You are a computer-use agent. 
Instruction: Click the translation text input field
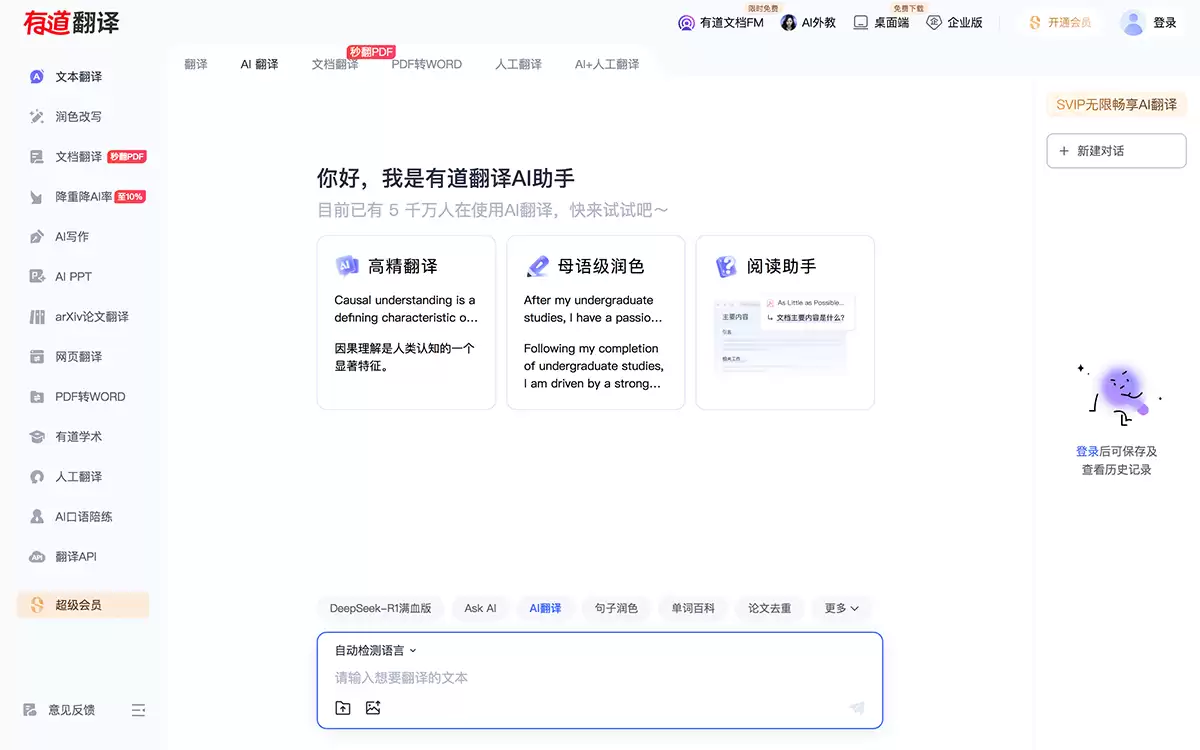click(600, 678)
